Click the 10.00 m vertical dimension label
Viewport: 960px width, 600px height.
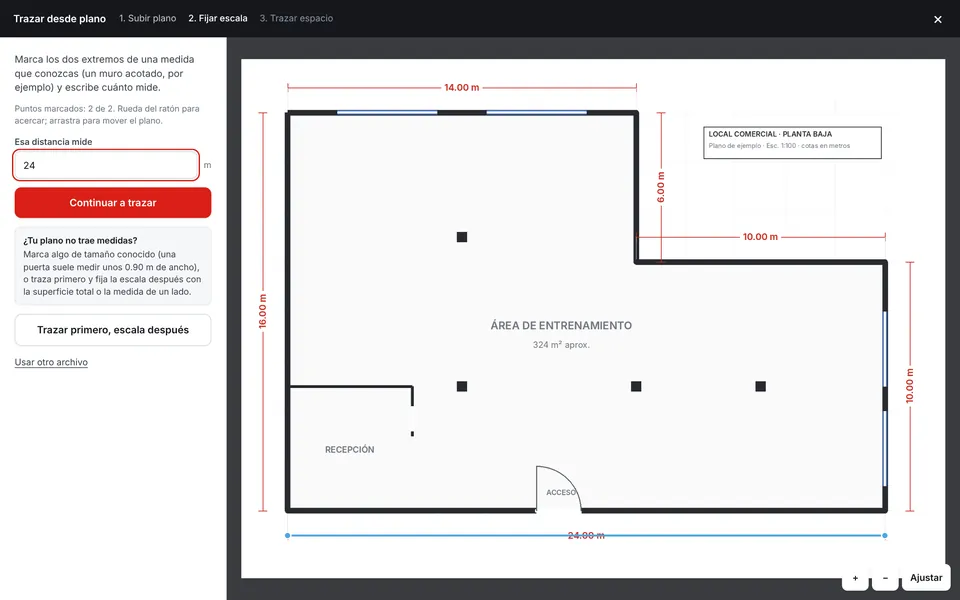(x=910, y=386)
